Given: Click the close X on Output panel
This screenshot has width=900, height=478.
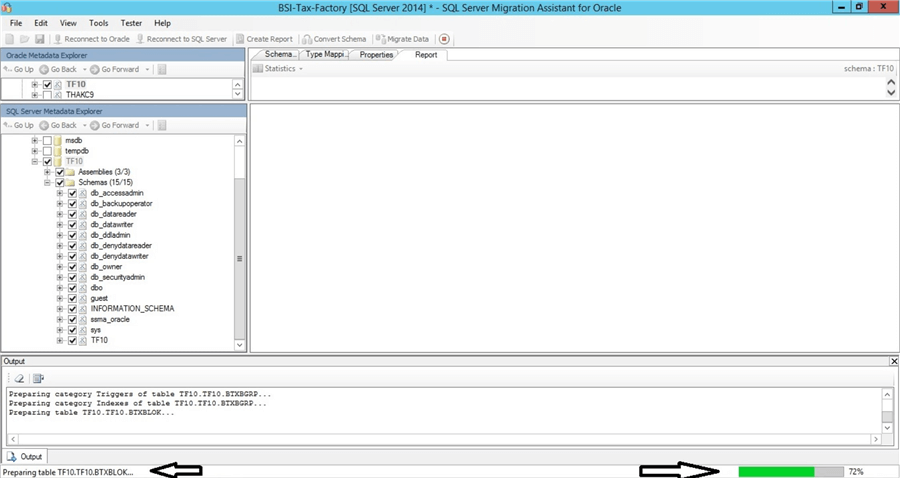Looking at the screenshot, I should coord(894,361).
